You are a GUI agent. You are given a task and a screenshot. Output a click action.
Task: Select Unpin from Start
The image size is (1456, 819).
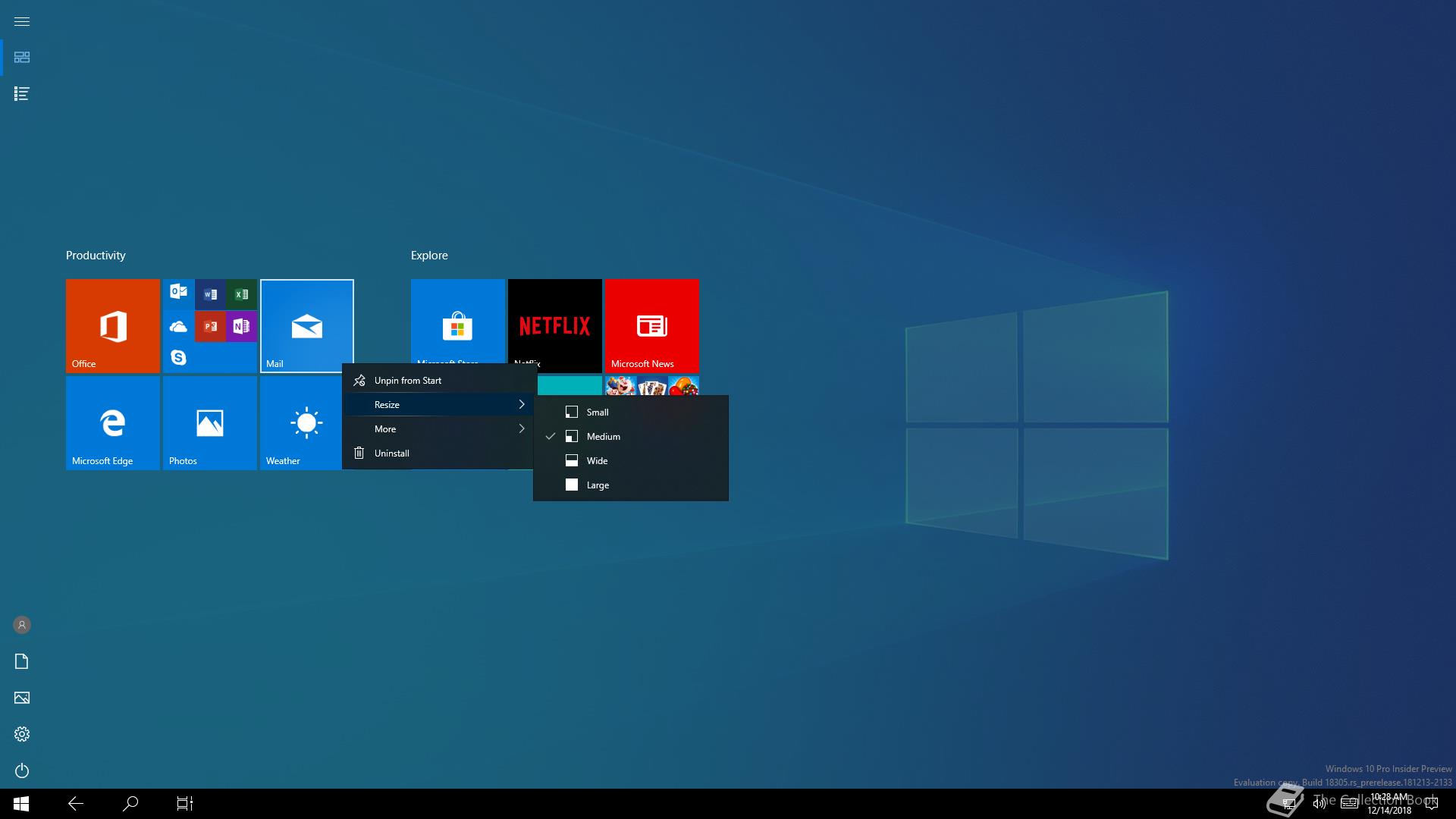pyautogui.click(x=440, y=381)
